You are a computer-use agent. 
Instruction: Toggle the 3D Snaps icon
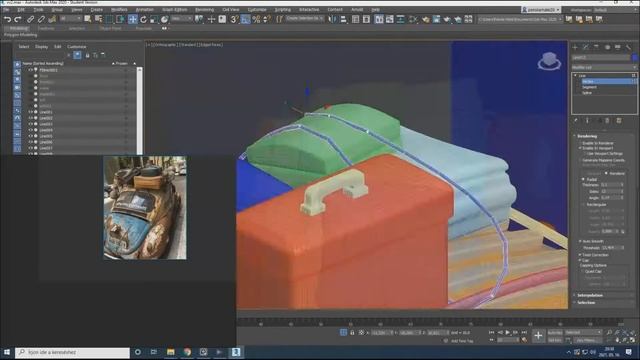pyautogui.click(x=234, y=19)
